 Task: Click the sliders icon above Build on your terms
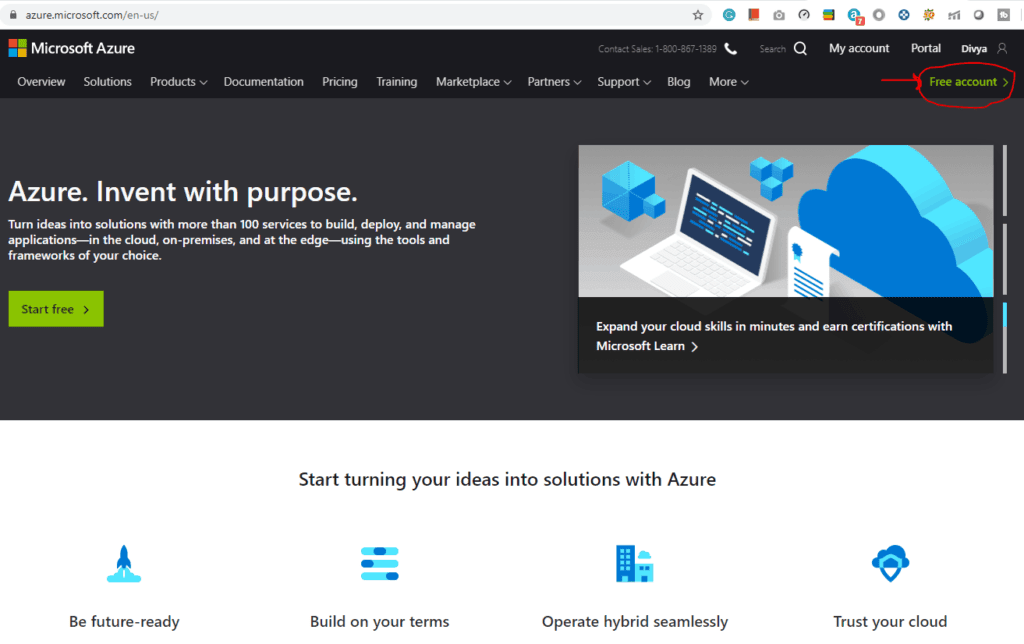click(379, 563)
